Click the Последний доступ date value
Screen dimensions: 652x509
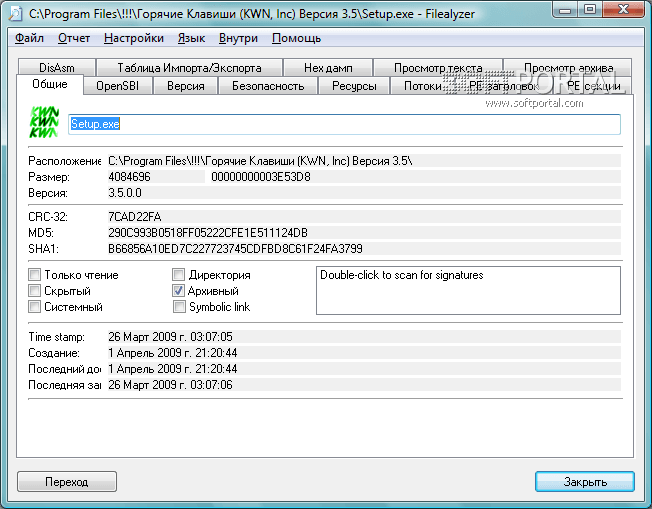tap(364, 369)
